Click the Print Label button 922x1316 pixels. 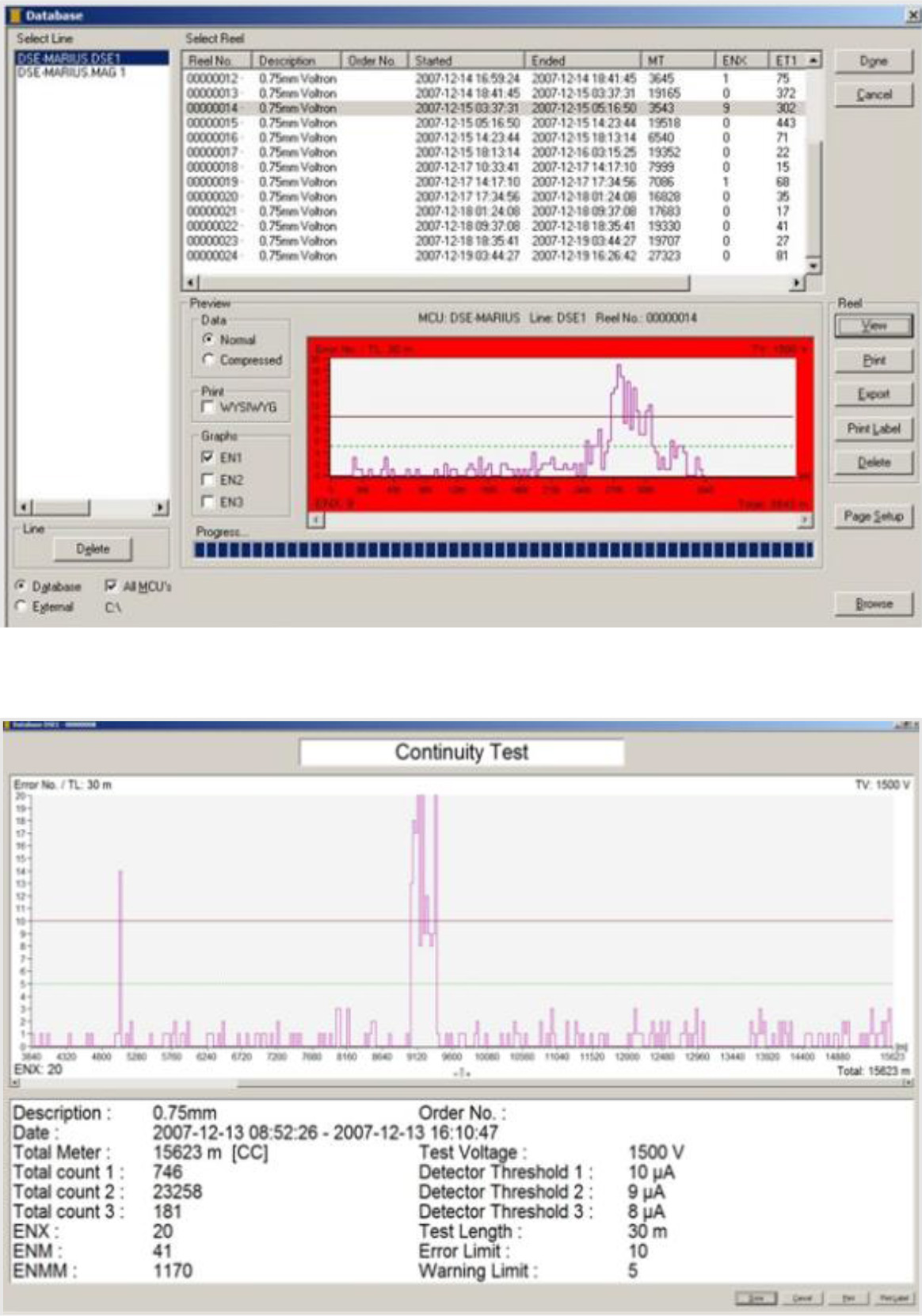(x=874, y=429)
